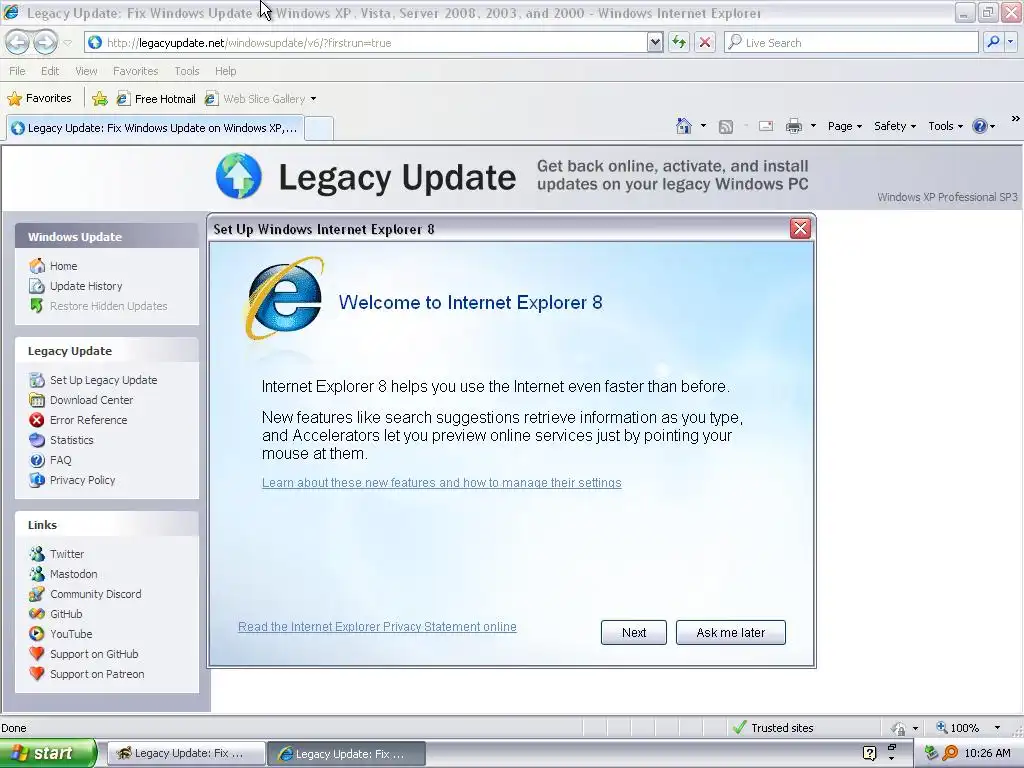Click the security shield icon in status bar

[899, 728]
